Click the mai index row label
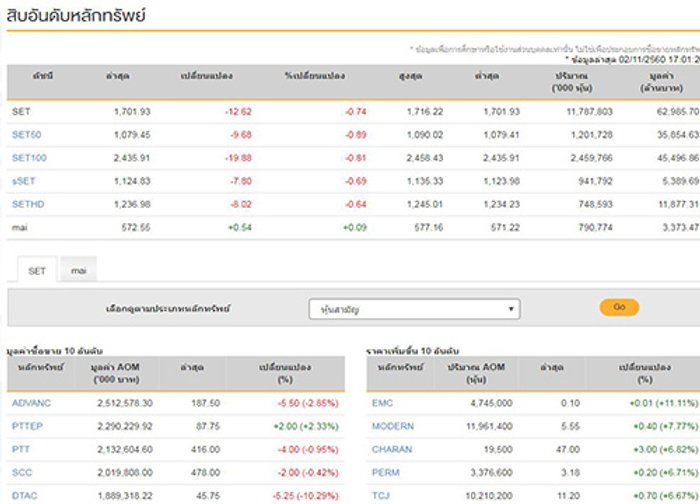The width and height of the screenshot is (700, 504). (19, 227)
